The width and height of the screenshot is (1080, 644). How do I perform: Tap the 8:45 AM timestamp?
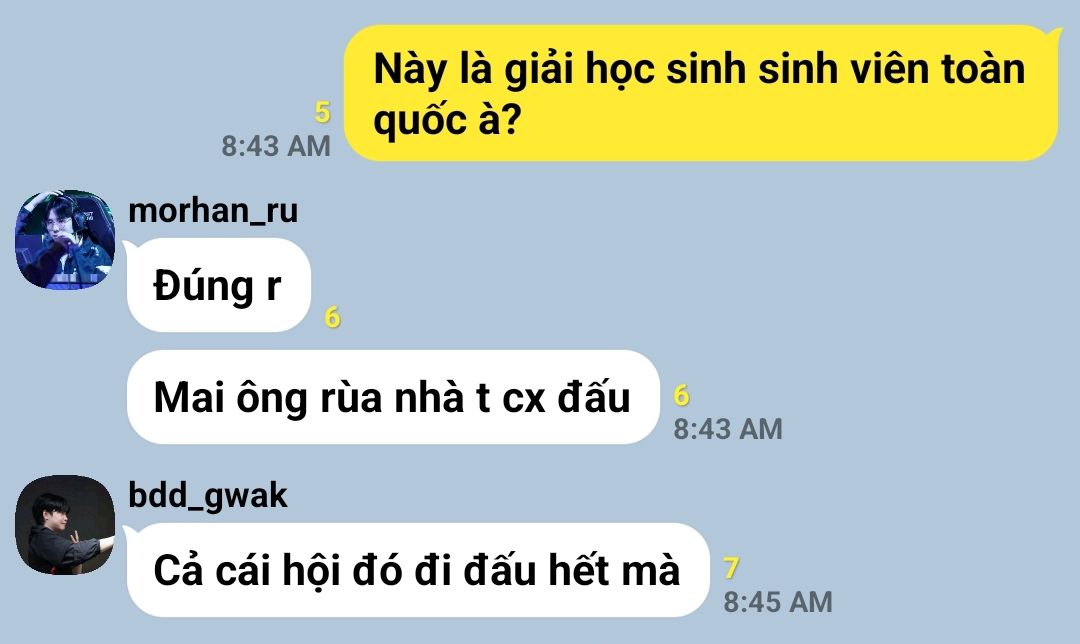point(778,602)
